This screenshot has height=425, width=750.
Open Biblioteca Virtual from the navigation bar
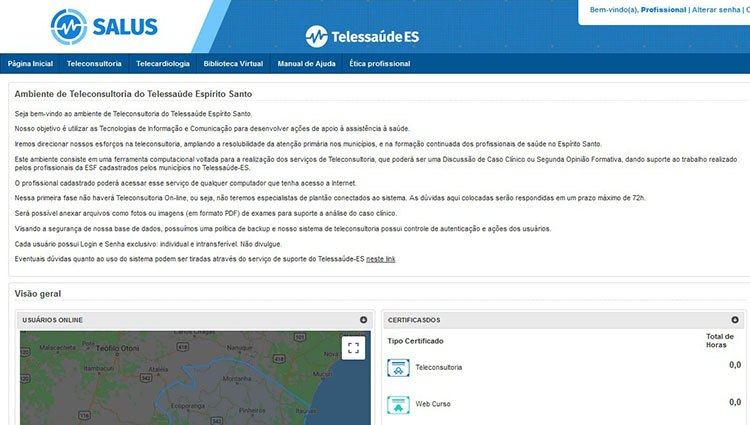pos(233,63)
